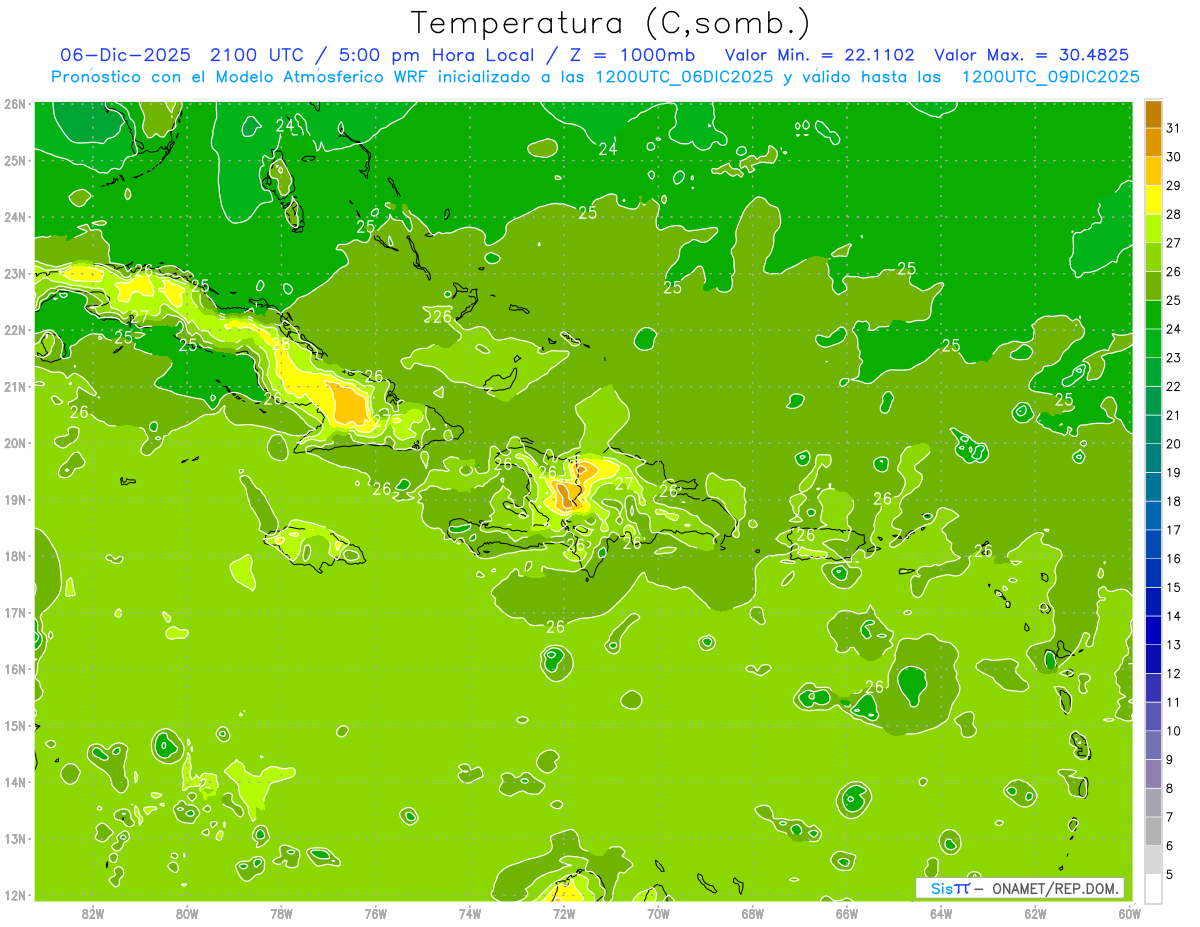Click the longitude axis label '82W'
The height and width of the screenshot is (927, 1200).
[x=93, y=913]
